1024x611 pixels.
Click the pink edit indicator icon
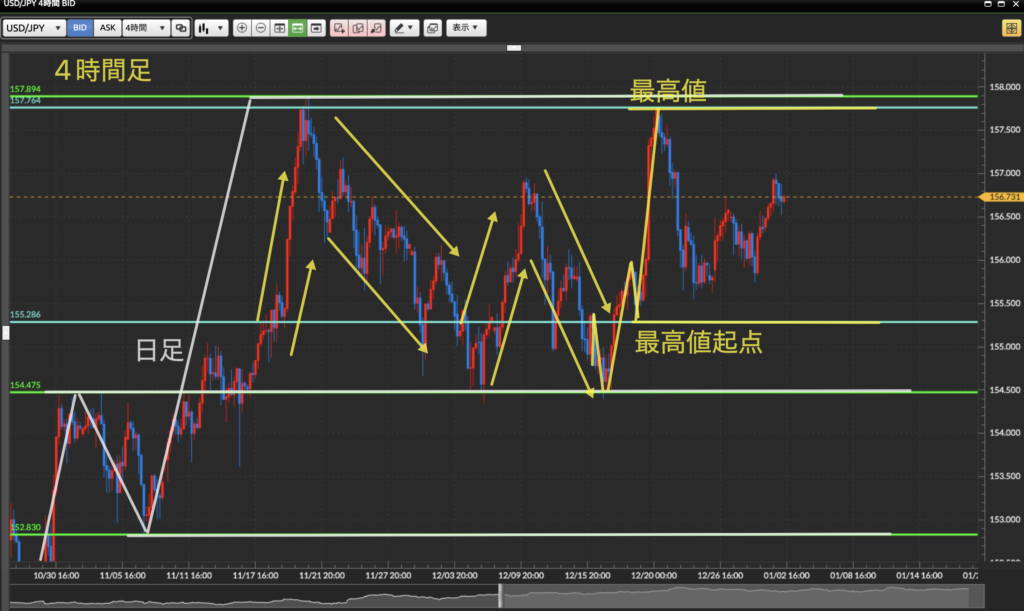359,28
